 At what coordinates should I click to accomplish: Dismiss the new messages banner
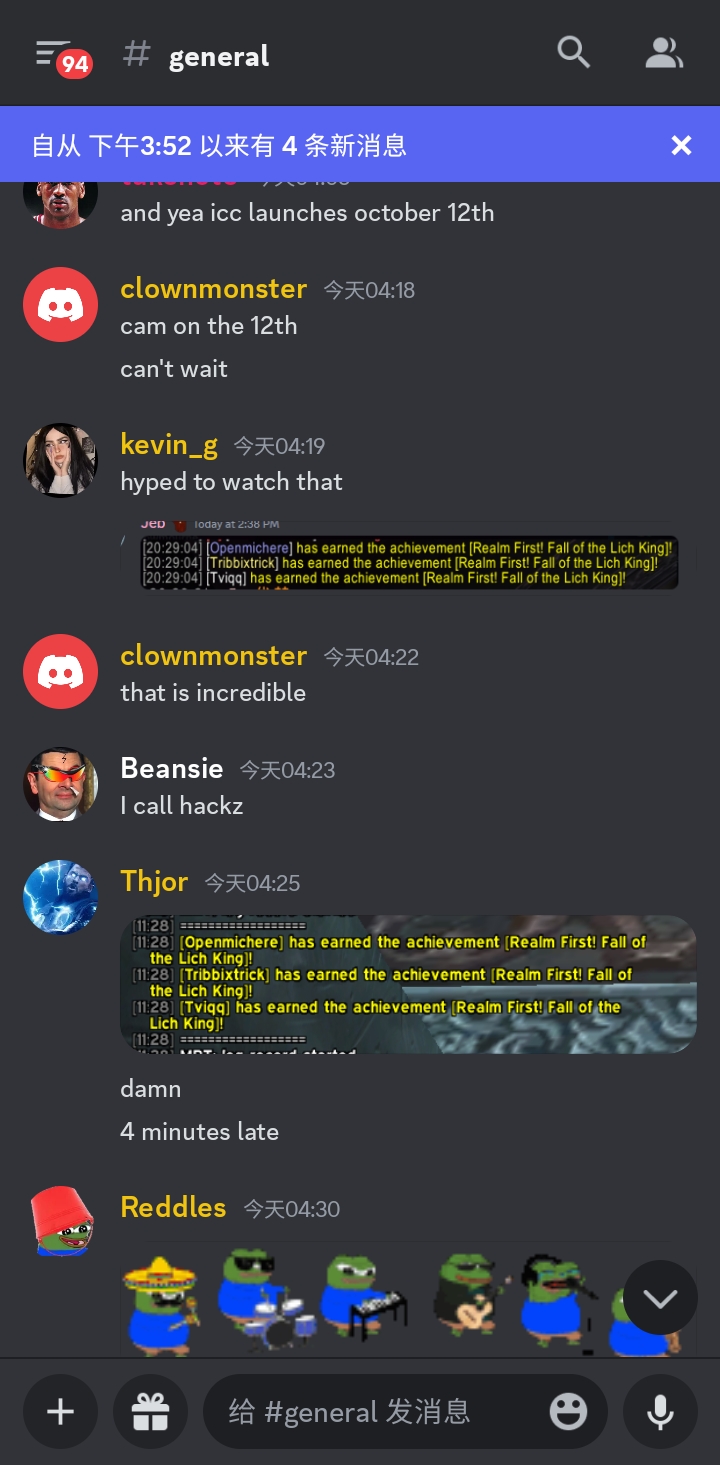tap(681, 146)
